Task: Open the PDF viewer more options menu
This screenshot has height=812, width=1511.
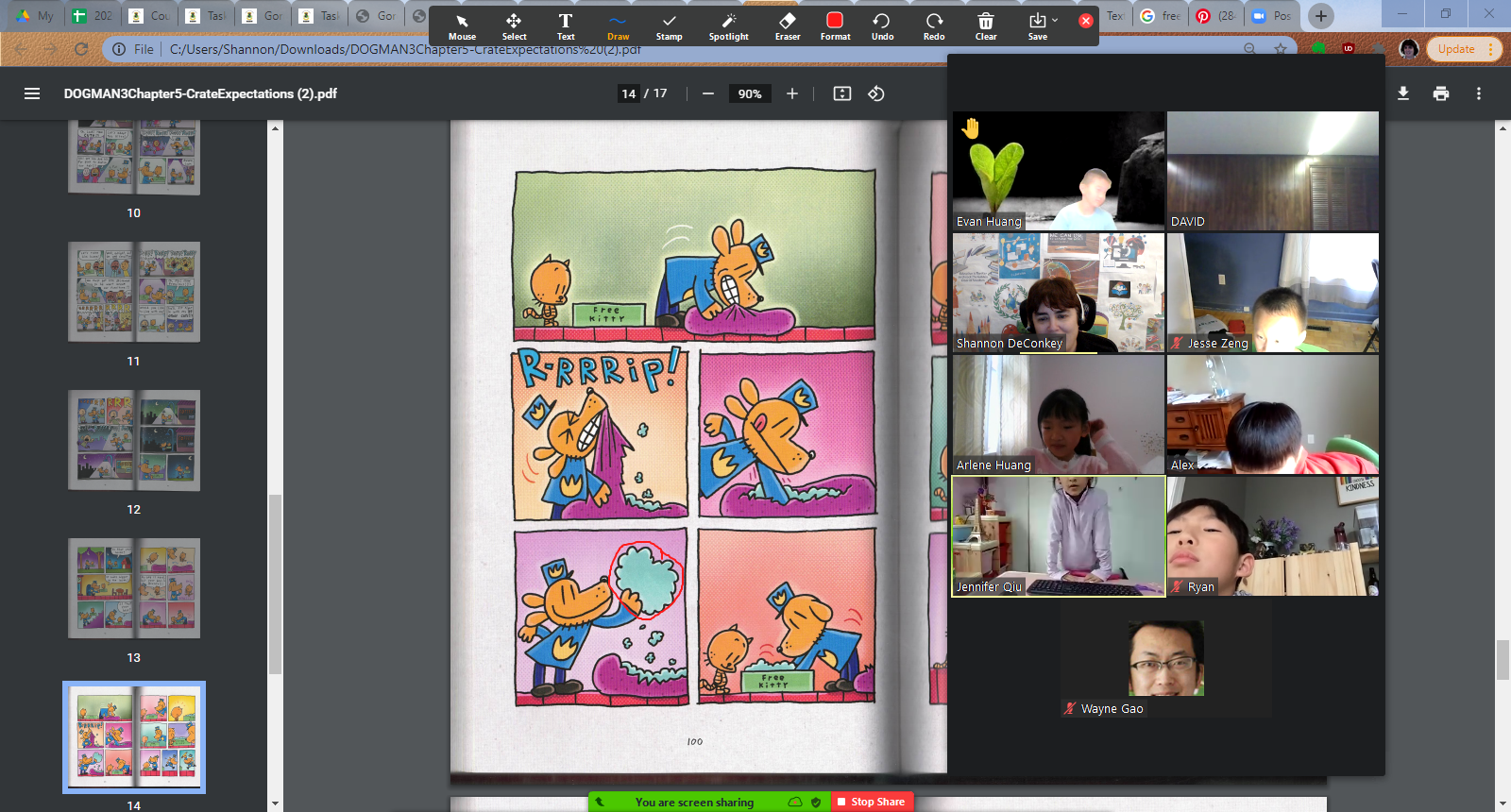Action: [x=1479, y=93]
